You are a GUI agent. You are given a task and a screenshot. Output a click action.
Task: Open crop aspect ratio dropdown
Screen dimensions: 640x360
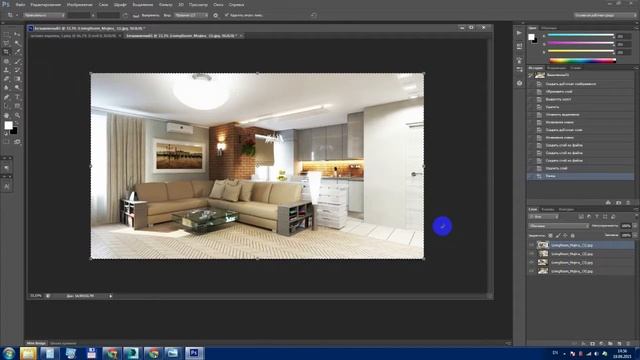pyautogui.click(x=44, y=15)
